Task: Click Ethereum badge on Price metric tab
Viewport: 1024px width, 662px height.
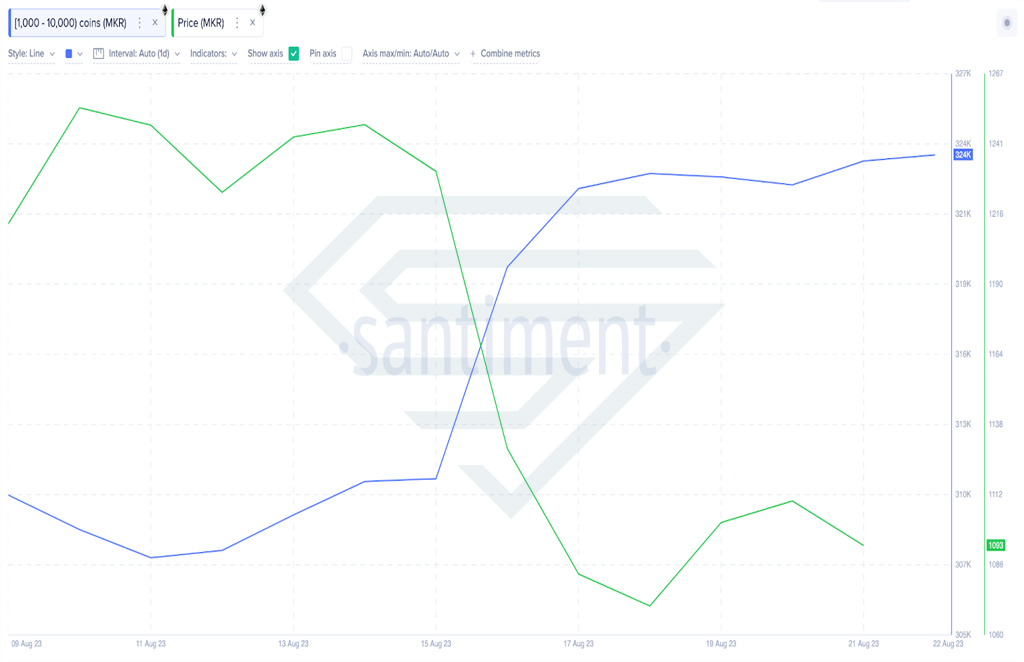Action: pos(263,9)
